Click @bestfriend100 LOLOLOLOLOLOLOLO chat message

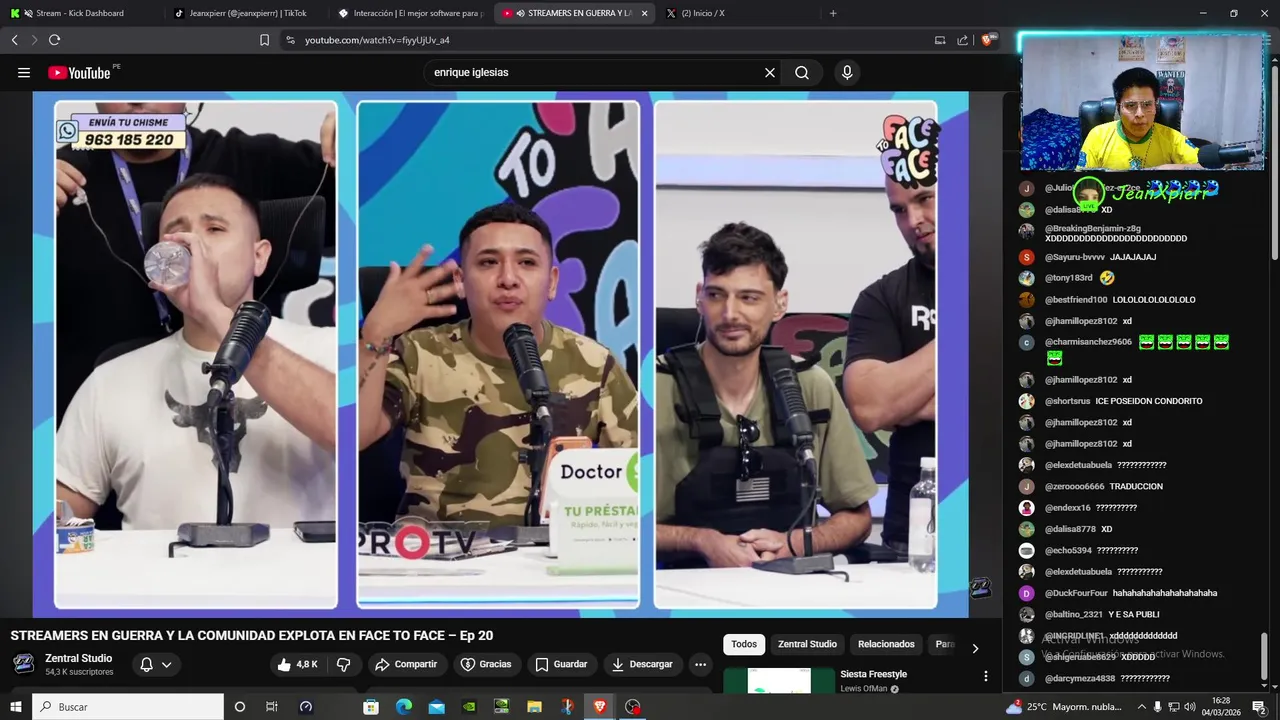point(1120,300)
